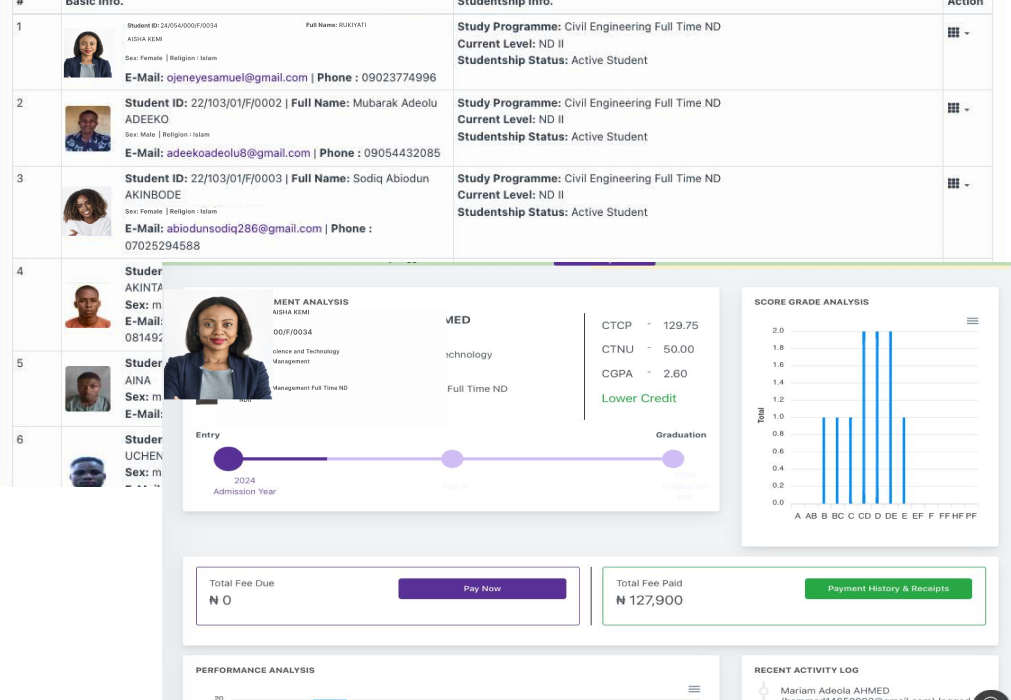Open Payment History & Receipts
This screenshot has width=1011, height=700.
[x=887, y=589]
